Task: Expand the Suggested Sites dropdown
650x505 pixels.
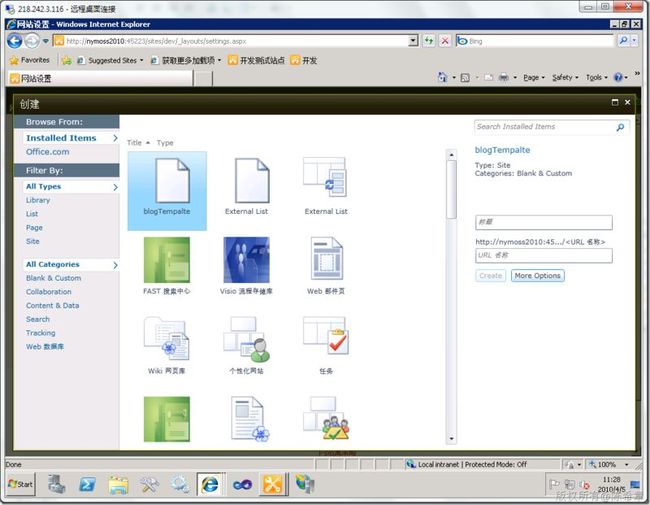Action: pyautogui.click(x=142, y=61)
